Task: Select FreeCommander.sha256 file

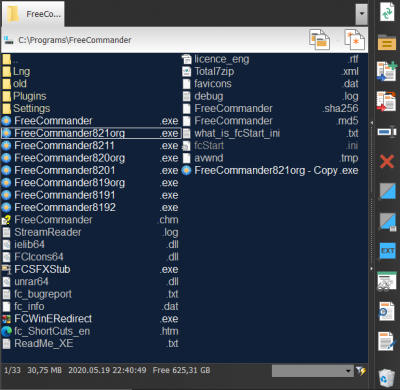Action: tap(271, 109)
